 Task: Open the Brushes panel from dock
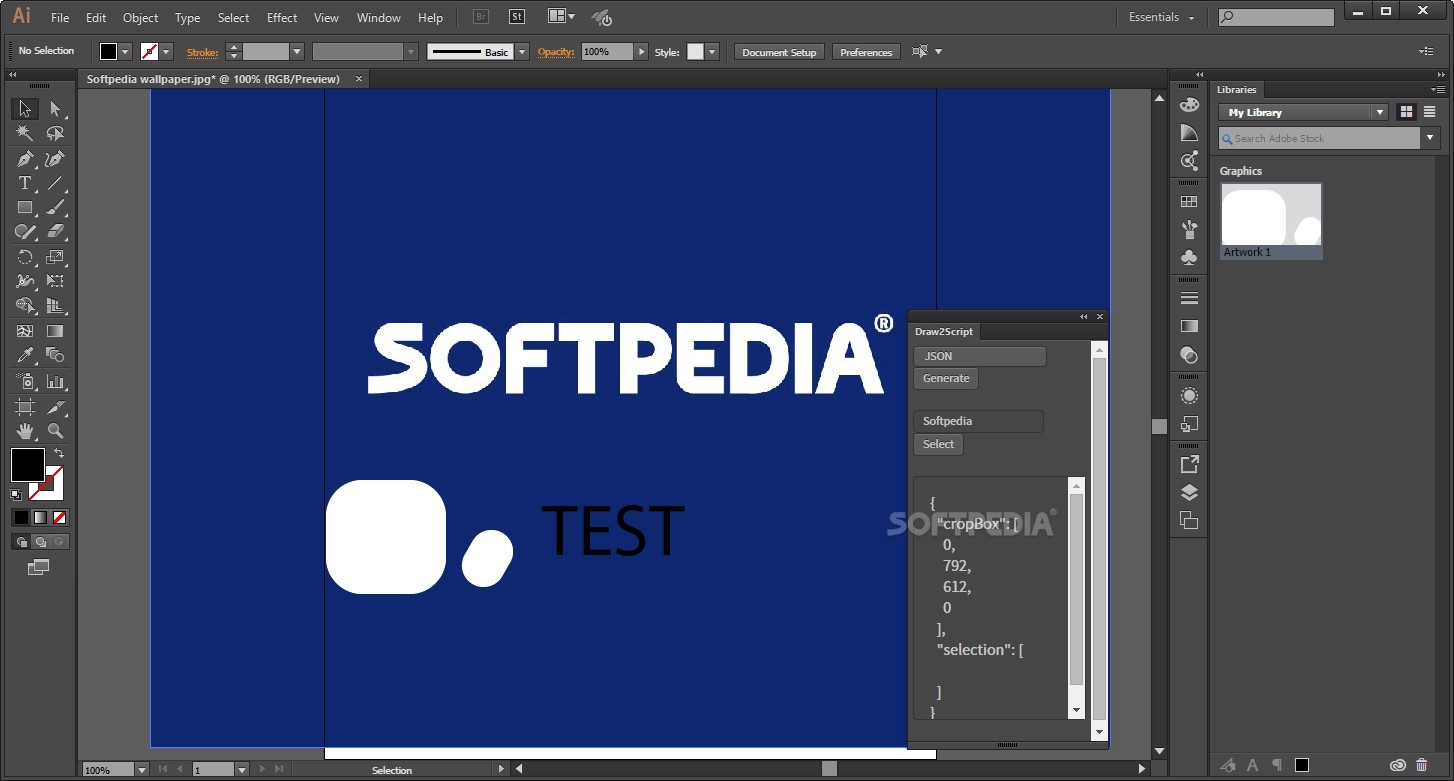coord(1189,230)
